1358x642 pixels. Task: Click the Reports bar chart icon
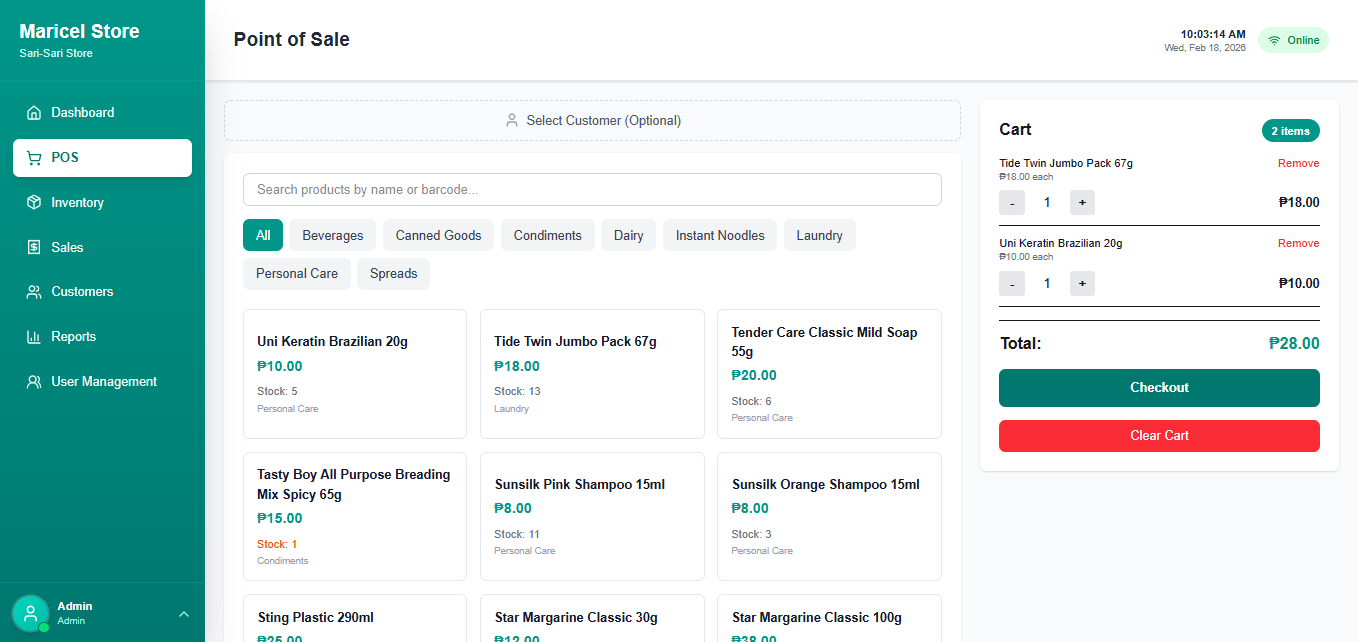tap(34, 337)
